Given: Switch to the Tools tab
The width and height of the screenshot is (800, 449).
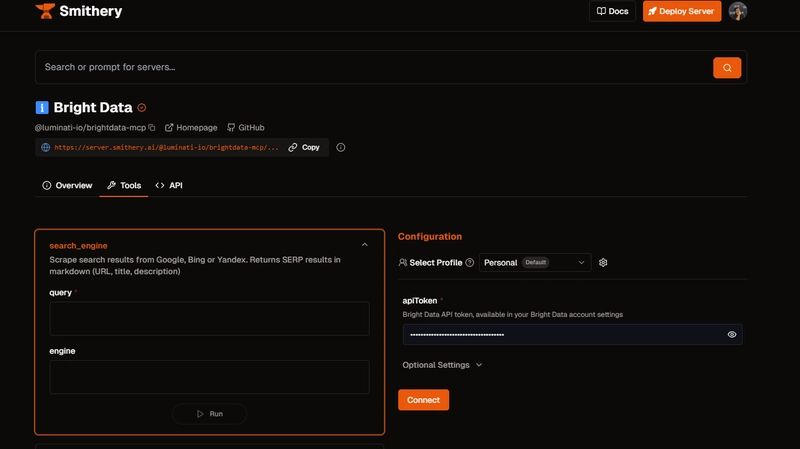Looking at the screenshot, I should [x=124, y=185].
